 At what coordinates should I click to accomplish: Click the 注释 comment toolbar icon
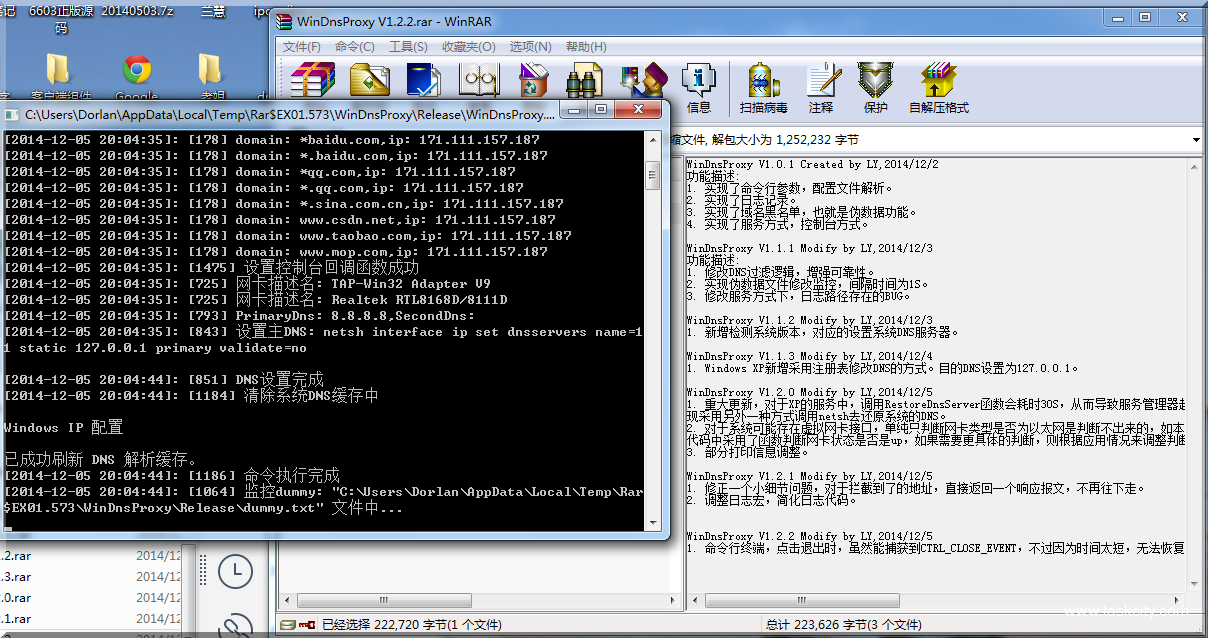[821, 88]
